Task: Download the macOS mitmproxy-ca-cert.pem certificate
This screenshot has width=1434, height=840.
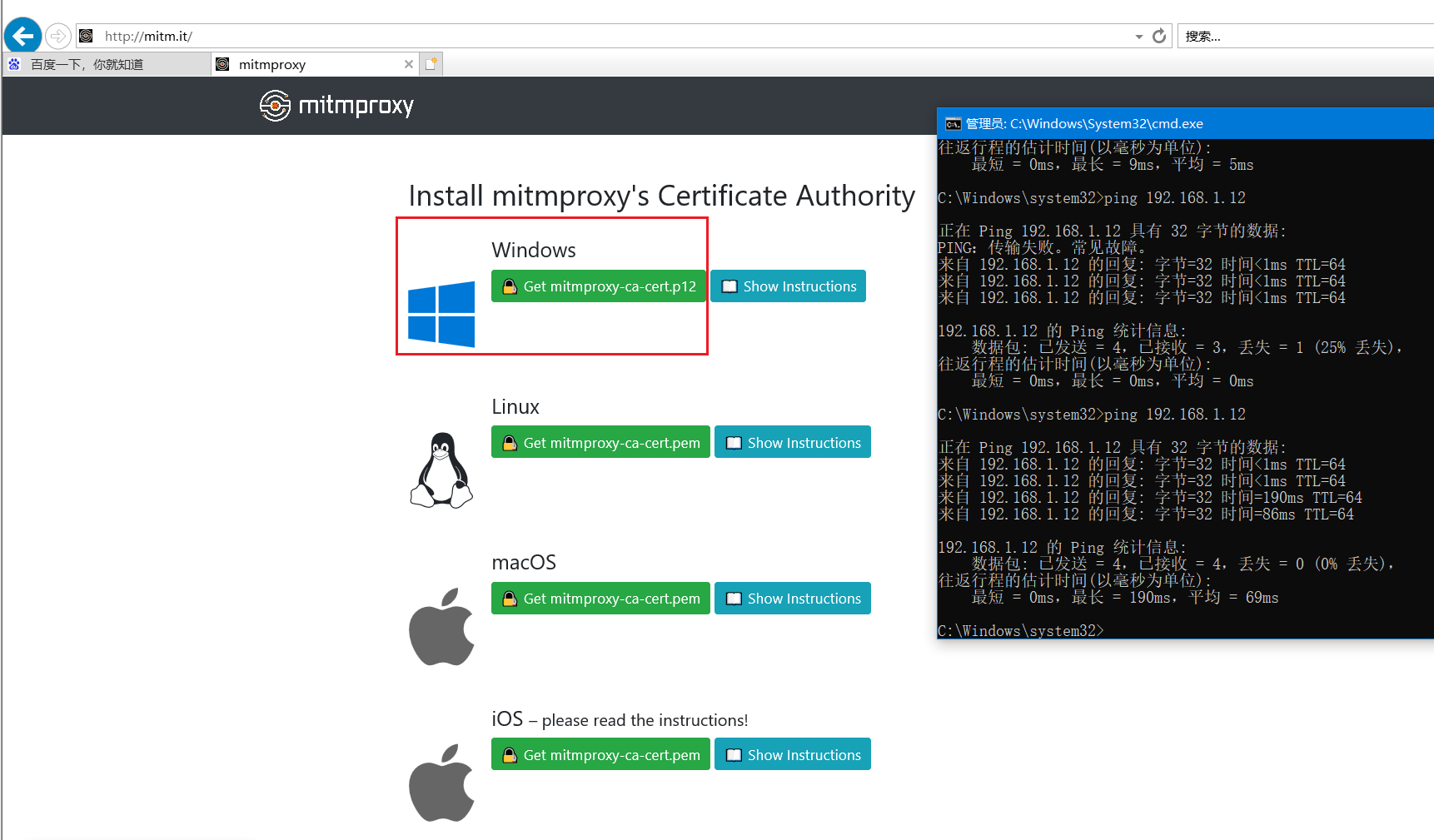Action: [x=600, y=598]
